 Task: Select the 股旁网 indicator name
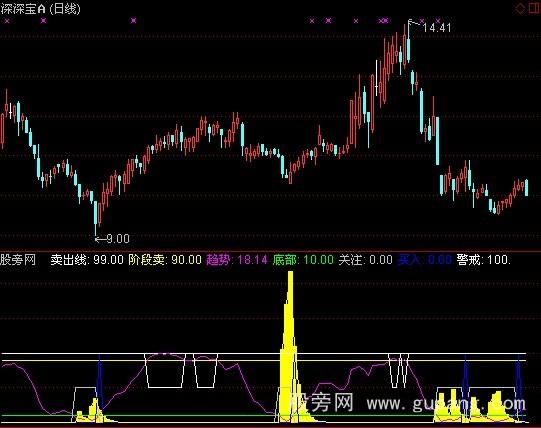[x=18, y=260]
